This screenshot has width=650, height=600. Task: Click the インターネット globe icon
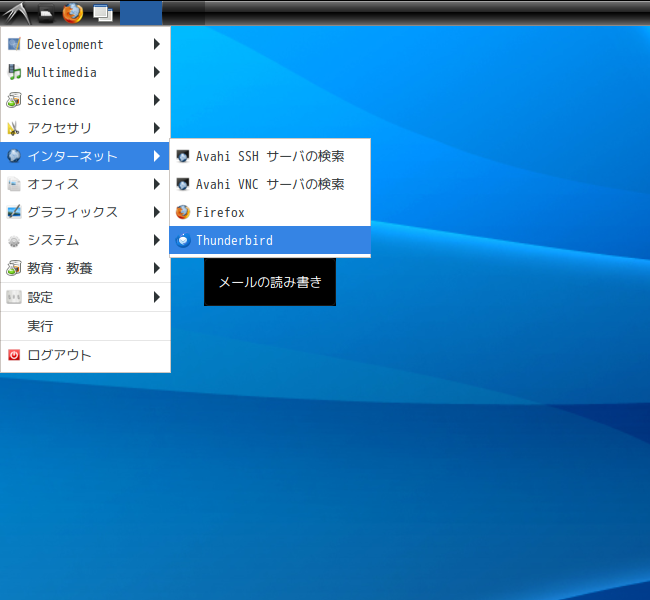coord(14,156)
